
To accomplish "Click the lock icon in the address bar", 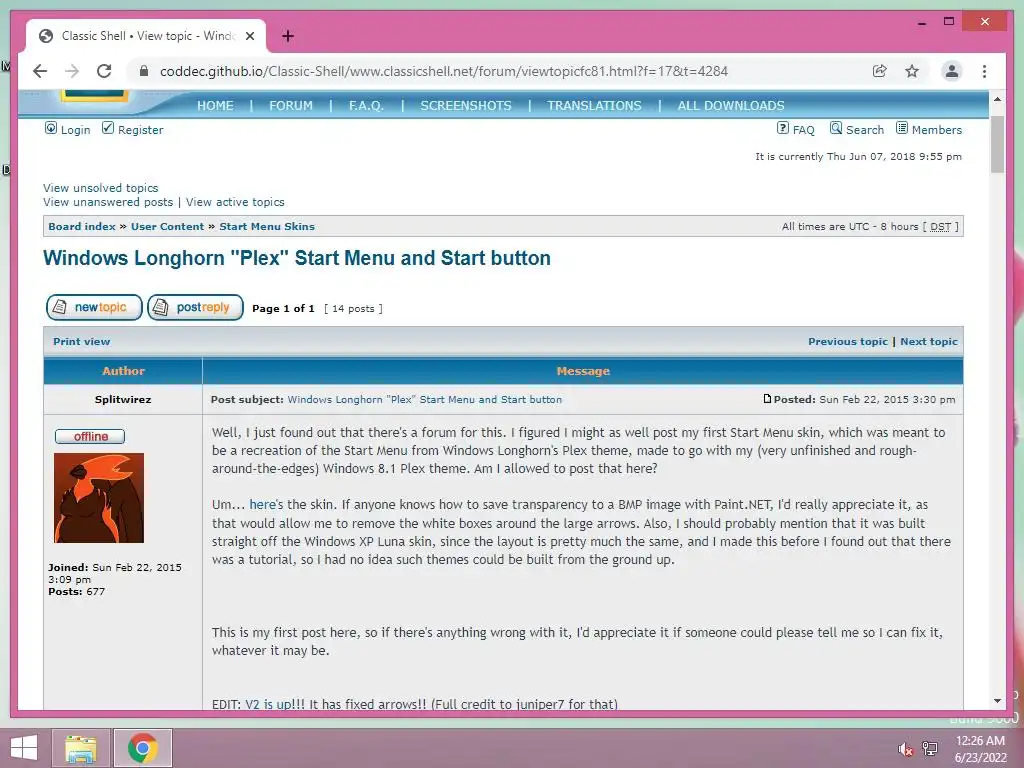I will (x=144, y=71).
